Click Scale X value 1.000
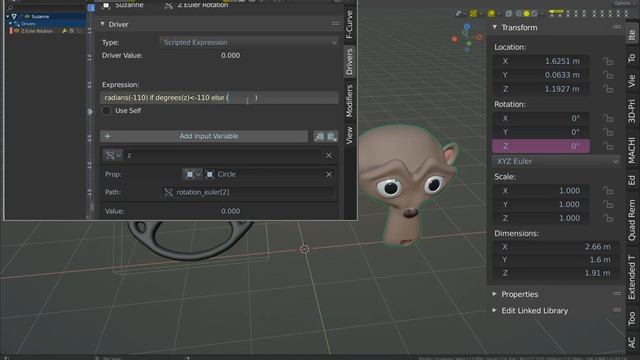The image size is (640, 360). click(541, 191)
